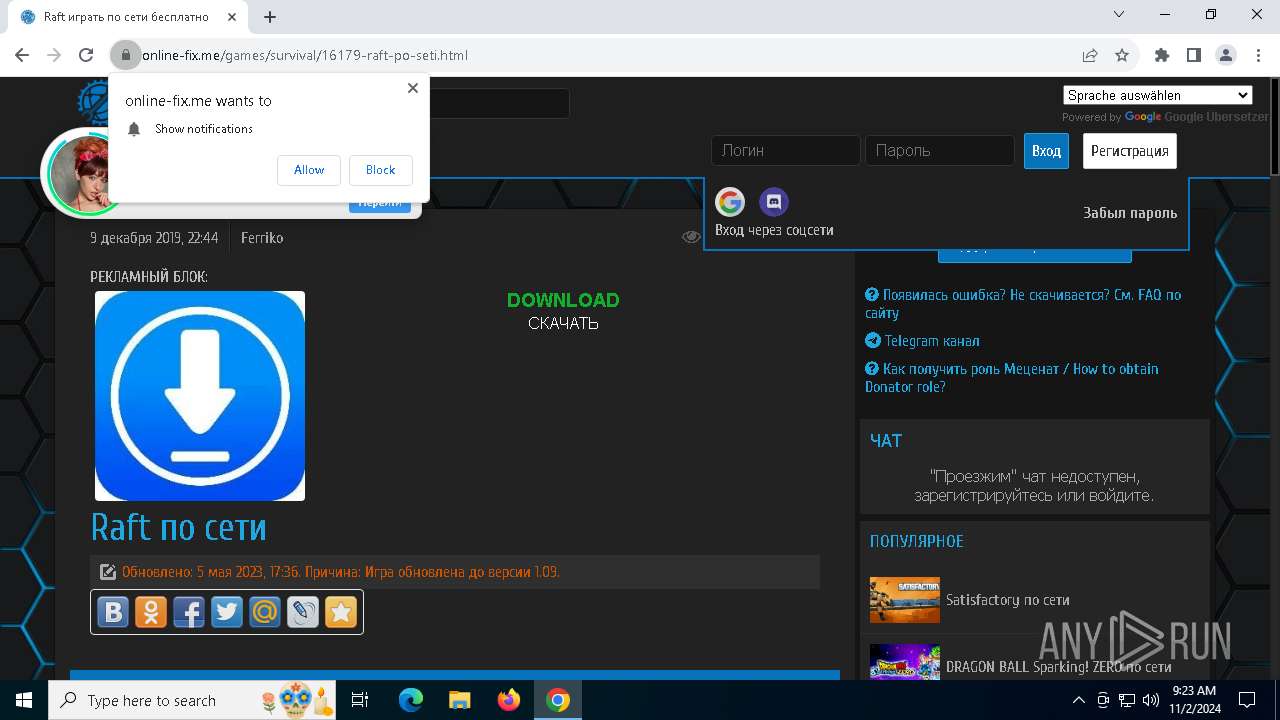Share via Mail.ru @ icon

click(x=265, y=612)
